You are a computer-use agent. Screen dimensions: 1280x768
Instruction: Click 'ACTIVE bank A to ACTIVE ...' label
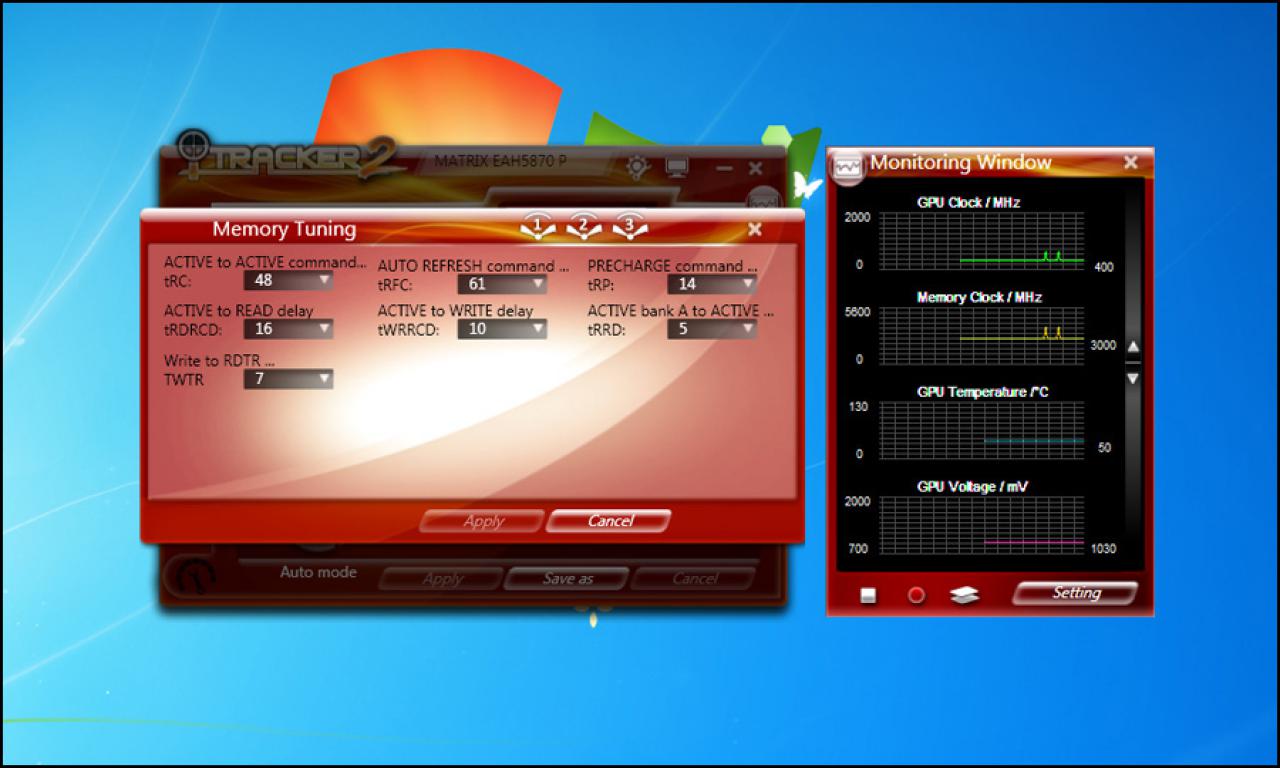680,311
